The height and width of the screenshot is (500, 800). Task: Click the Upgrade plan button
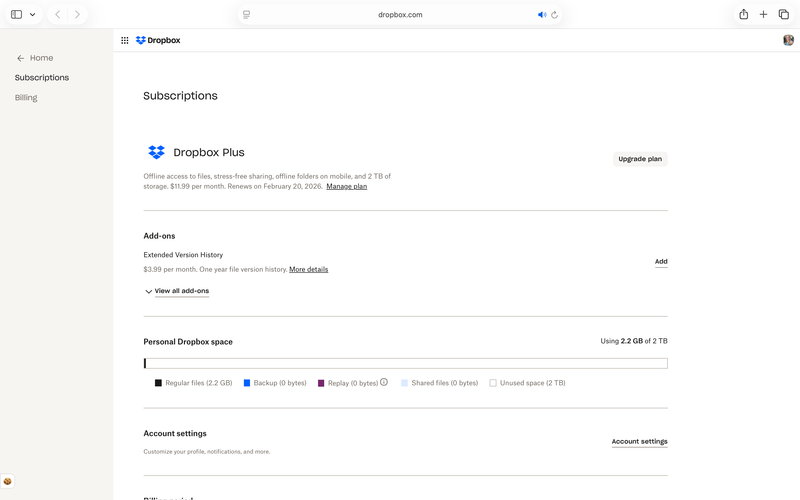(640, 159)
